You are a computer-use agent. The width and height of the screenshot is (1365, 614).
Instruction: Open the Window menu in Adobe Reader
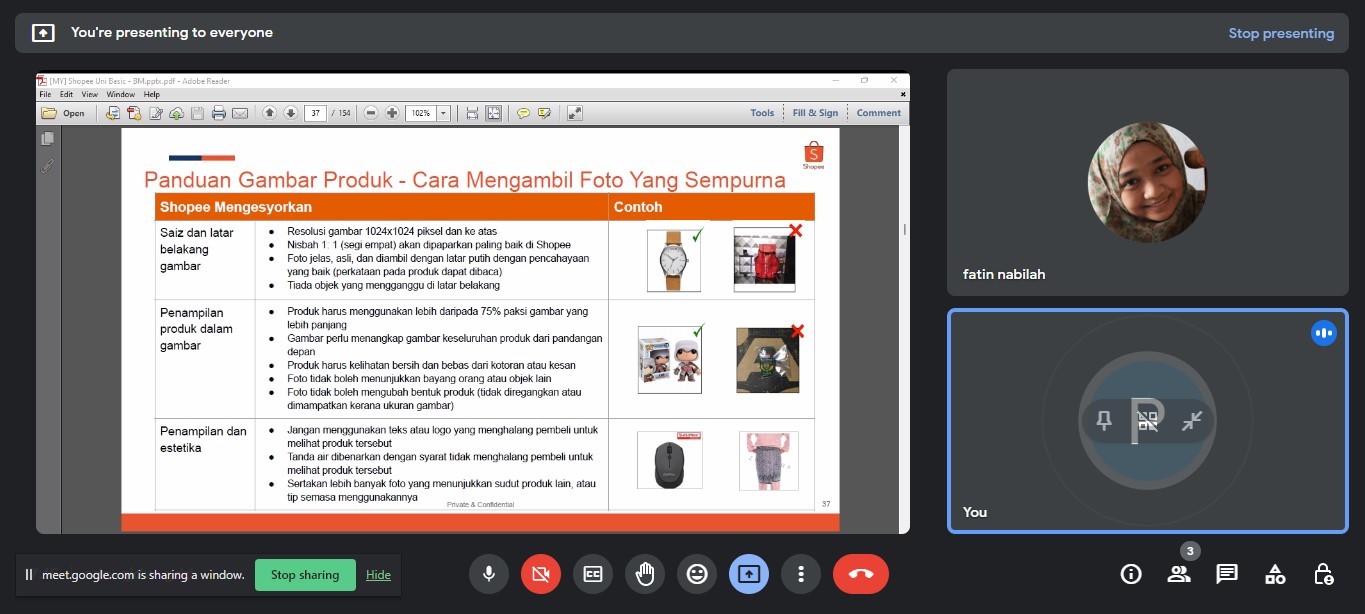[121, 94]
